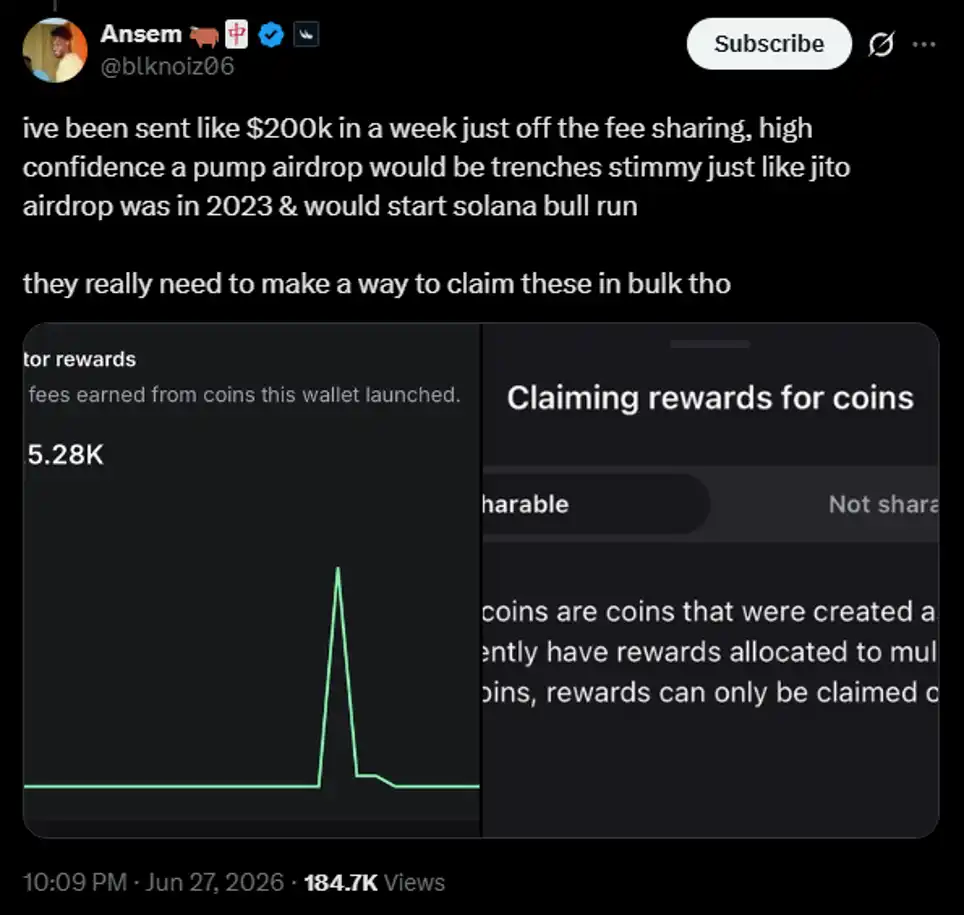Viewport: 964px width, 915px height.
Task: Open the 10:09 PM Jun 27 timestamp
Action: (x=153, y=882)
